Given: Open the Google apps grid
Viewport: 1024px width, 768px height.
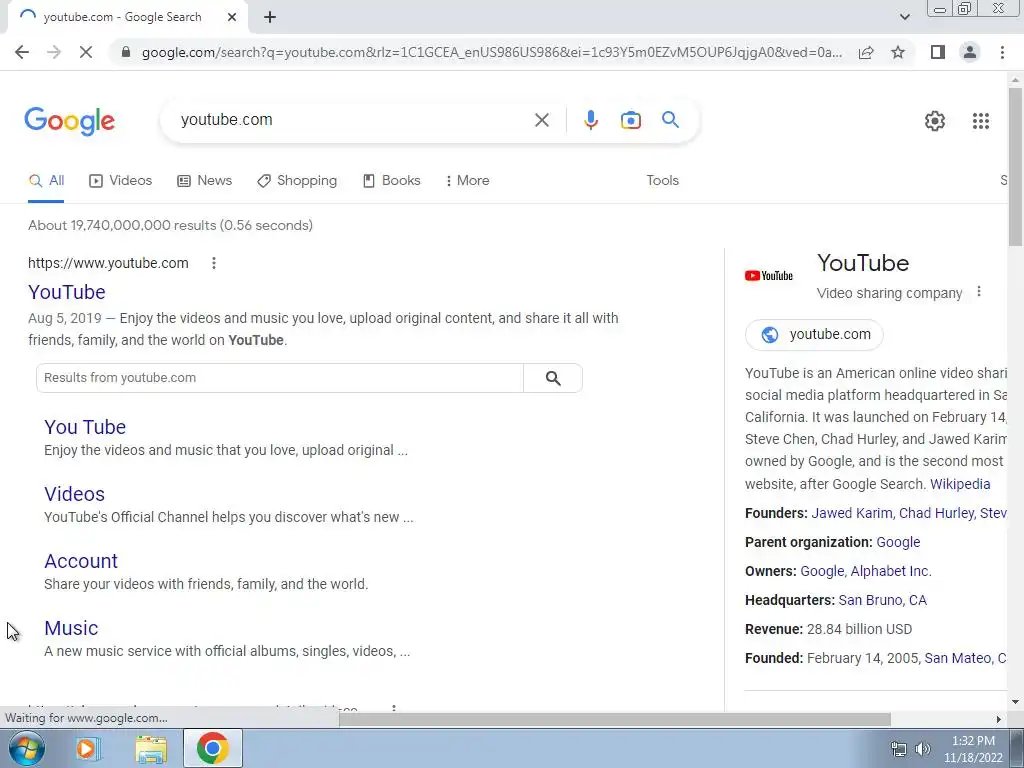Looking at the screenshot, I should click(980, 121).
